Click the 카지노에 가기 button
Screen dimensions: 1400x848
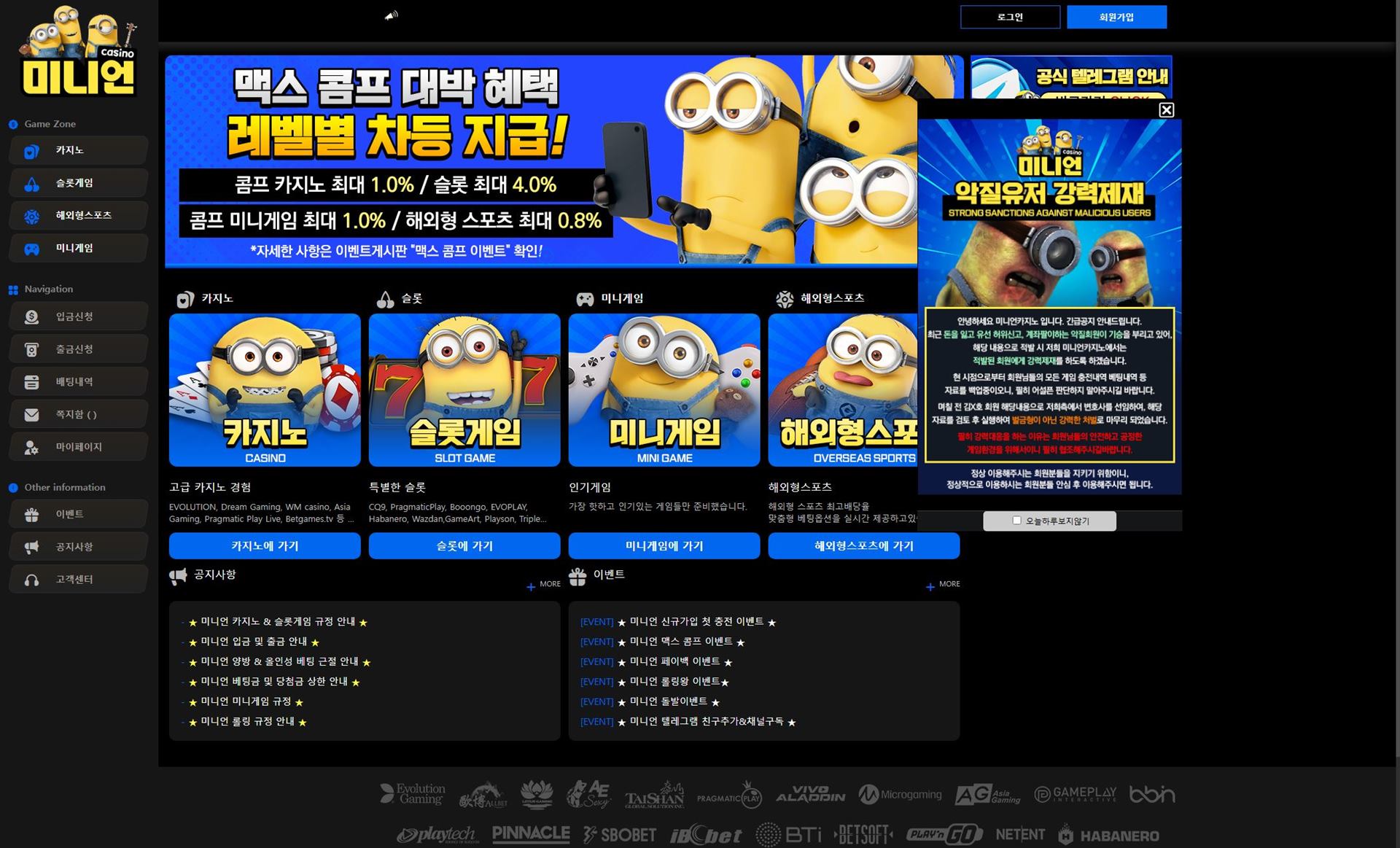pyautogui.click(x=265, y=546)
